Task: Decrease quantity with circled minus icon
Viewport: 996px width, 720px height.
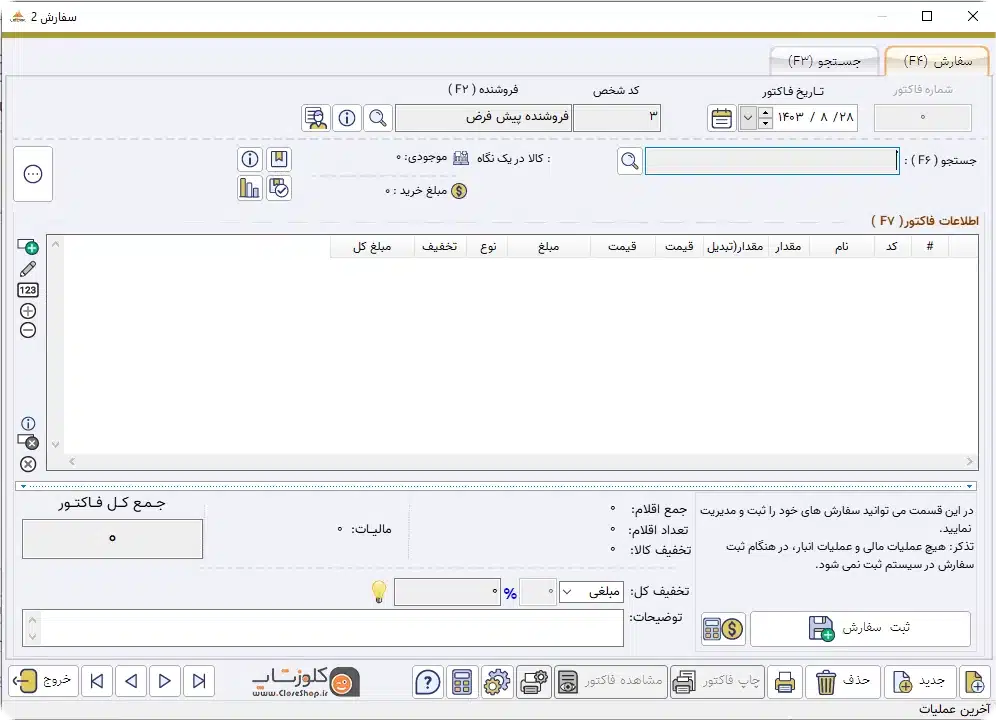Action: tap(28, 330)
